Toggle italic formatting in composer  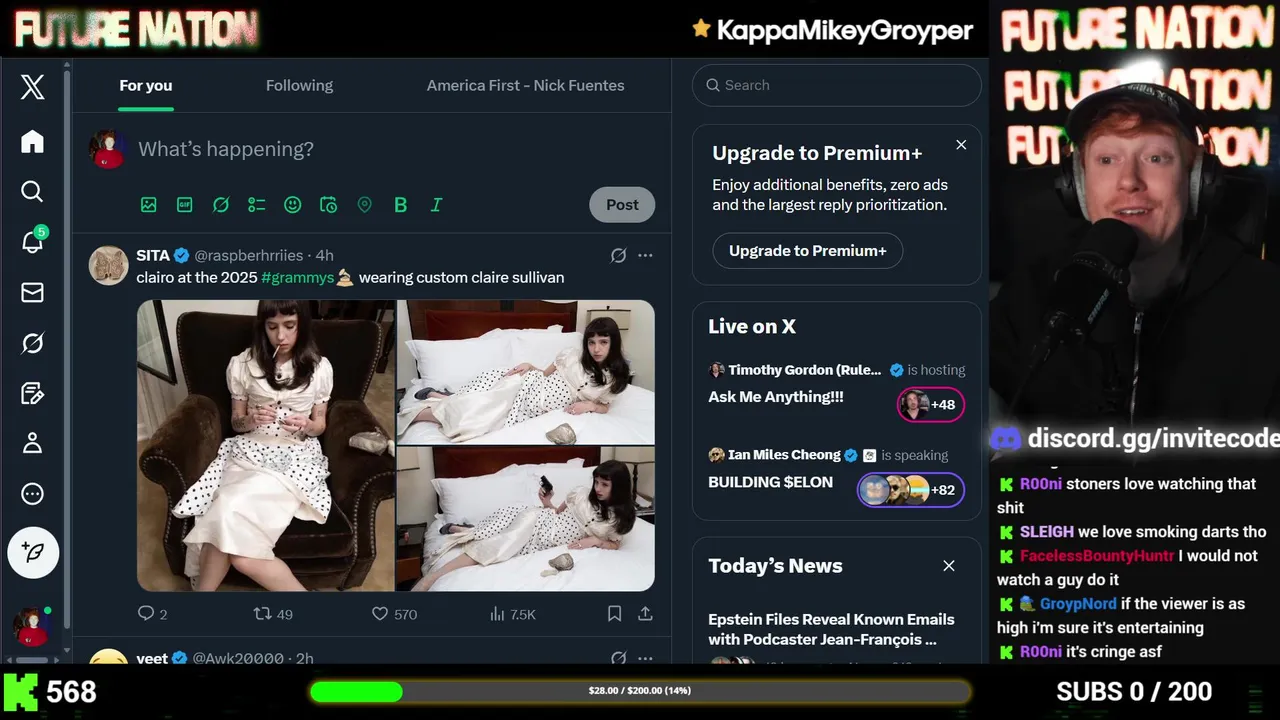(x=436, y=205)
